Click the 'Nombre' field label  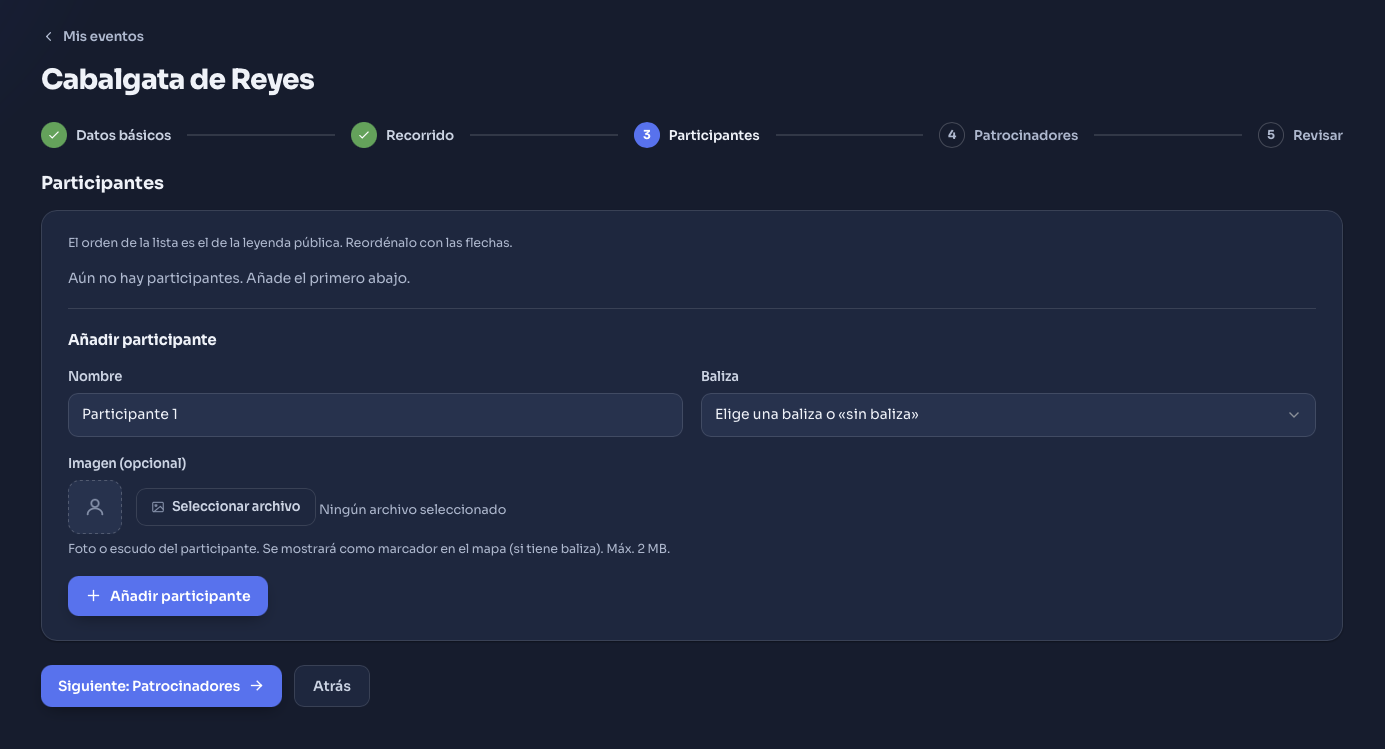tap(95, 376)
